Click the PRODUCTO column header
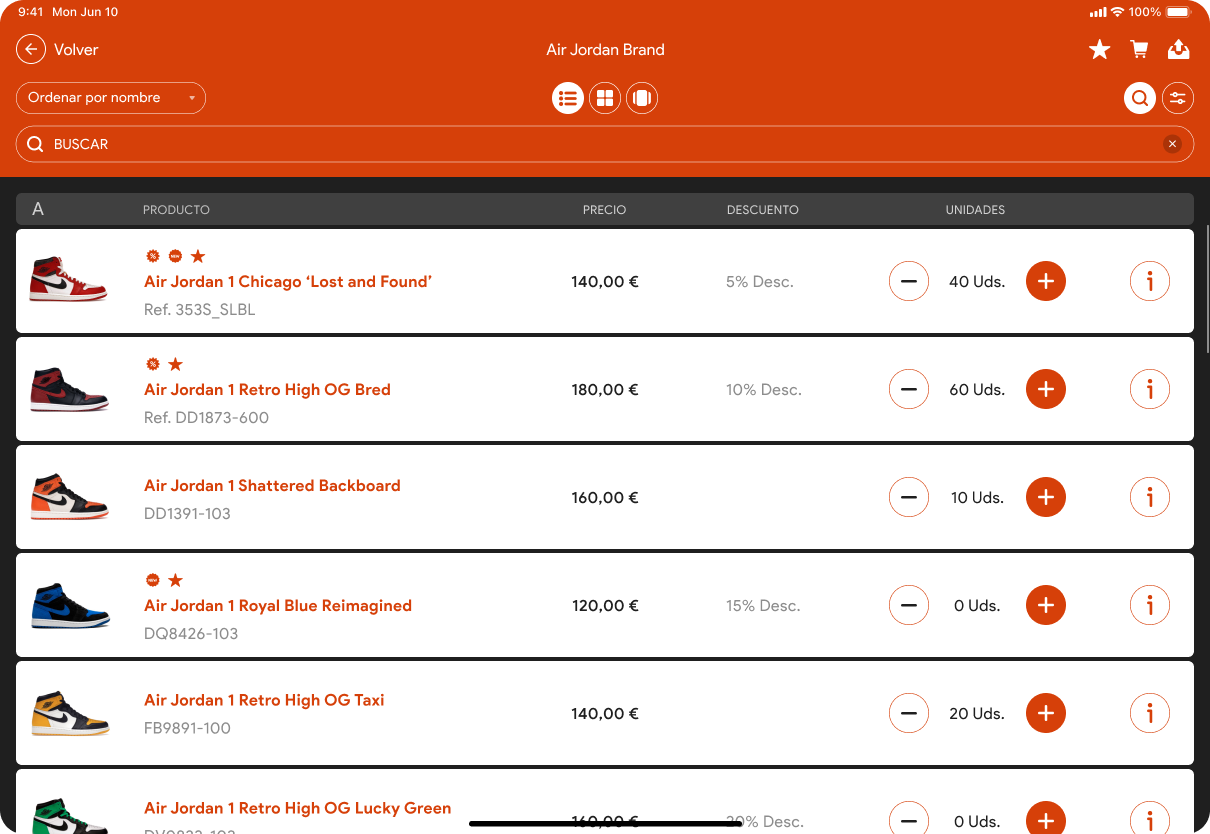The image size is (1210, 834). (176, 210)
